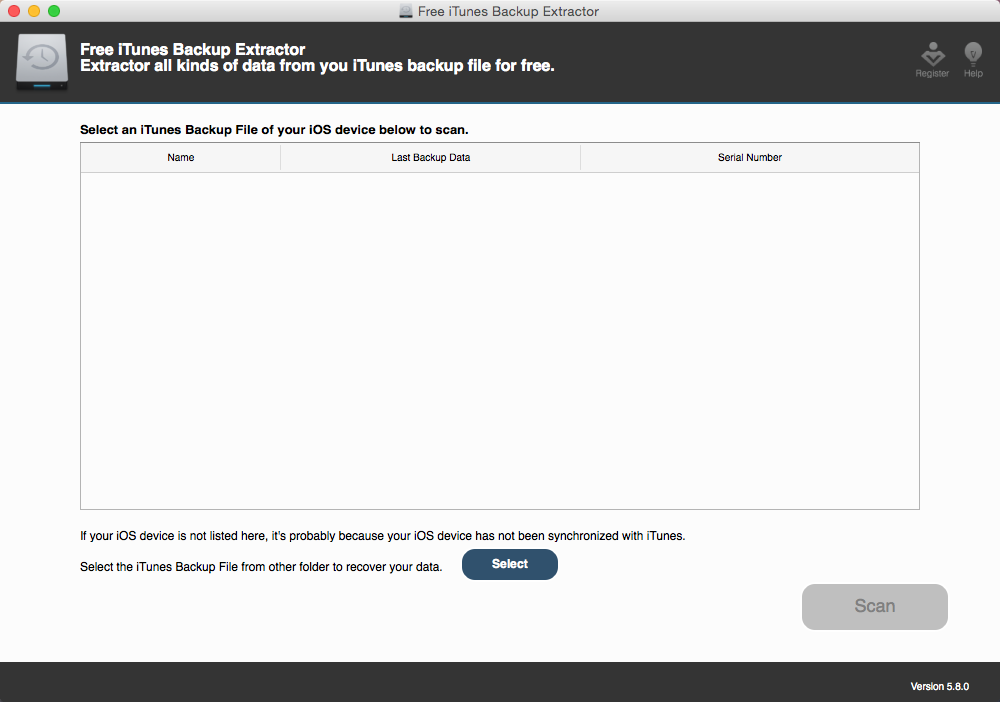Screen dimensions: 1000x702
Task: Click the 'iOS device is not listed' notice
Action: (382, 536)
